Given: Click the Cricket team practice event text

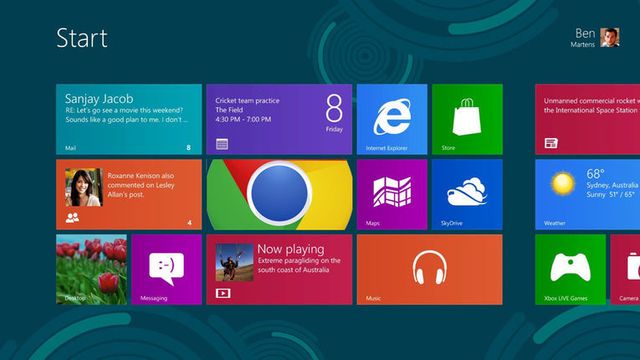Looking at the screenshot, I should [x=247, y=100].
